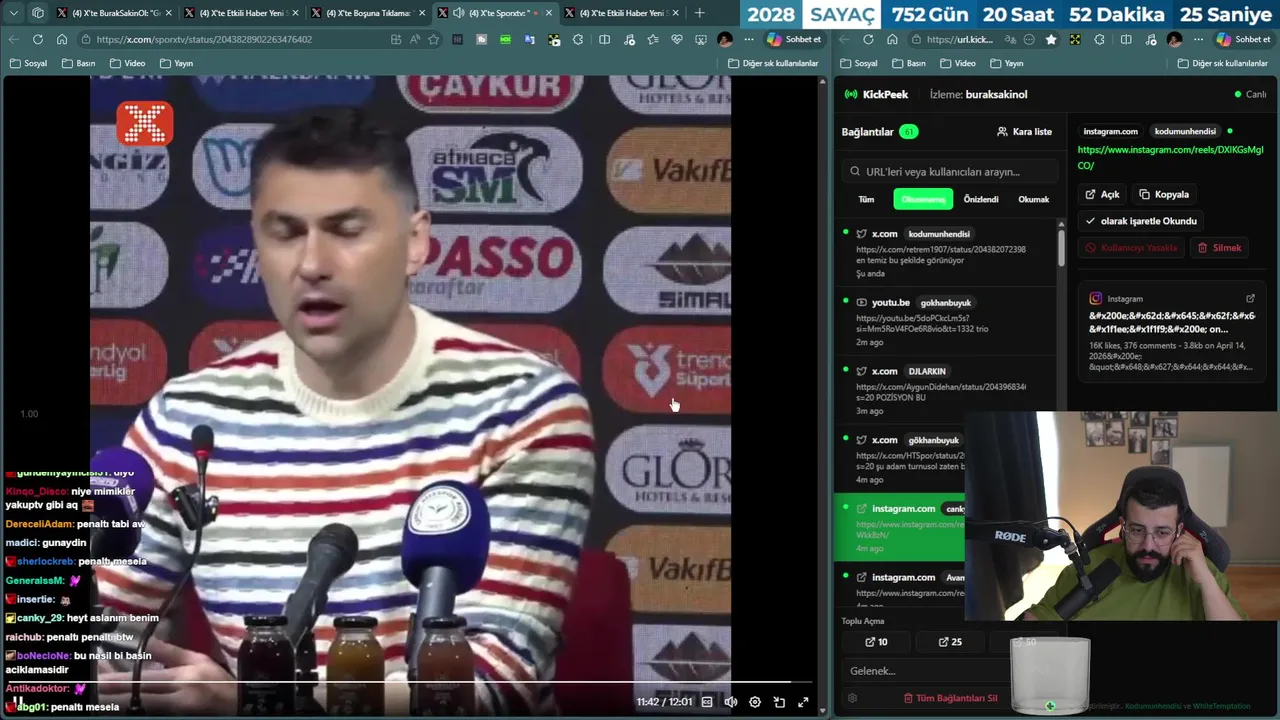The image size is (1280, 720).
Task: Click the Açık open-link button
Action: click(1103, 194)
